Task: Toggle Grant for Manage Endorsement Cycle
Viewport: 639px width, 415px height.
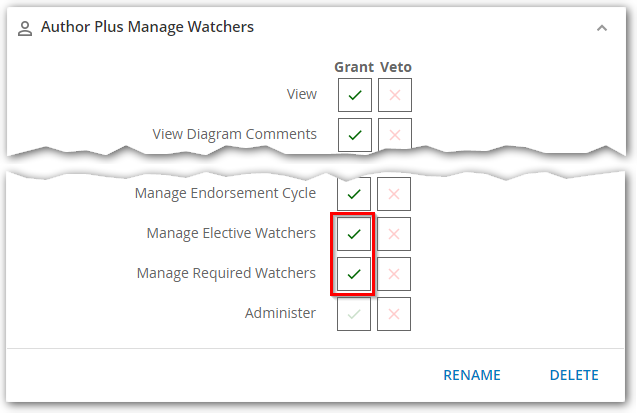Action: pyautogui.click(x=354, y=194)
